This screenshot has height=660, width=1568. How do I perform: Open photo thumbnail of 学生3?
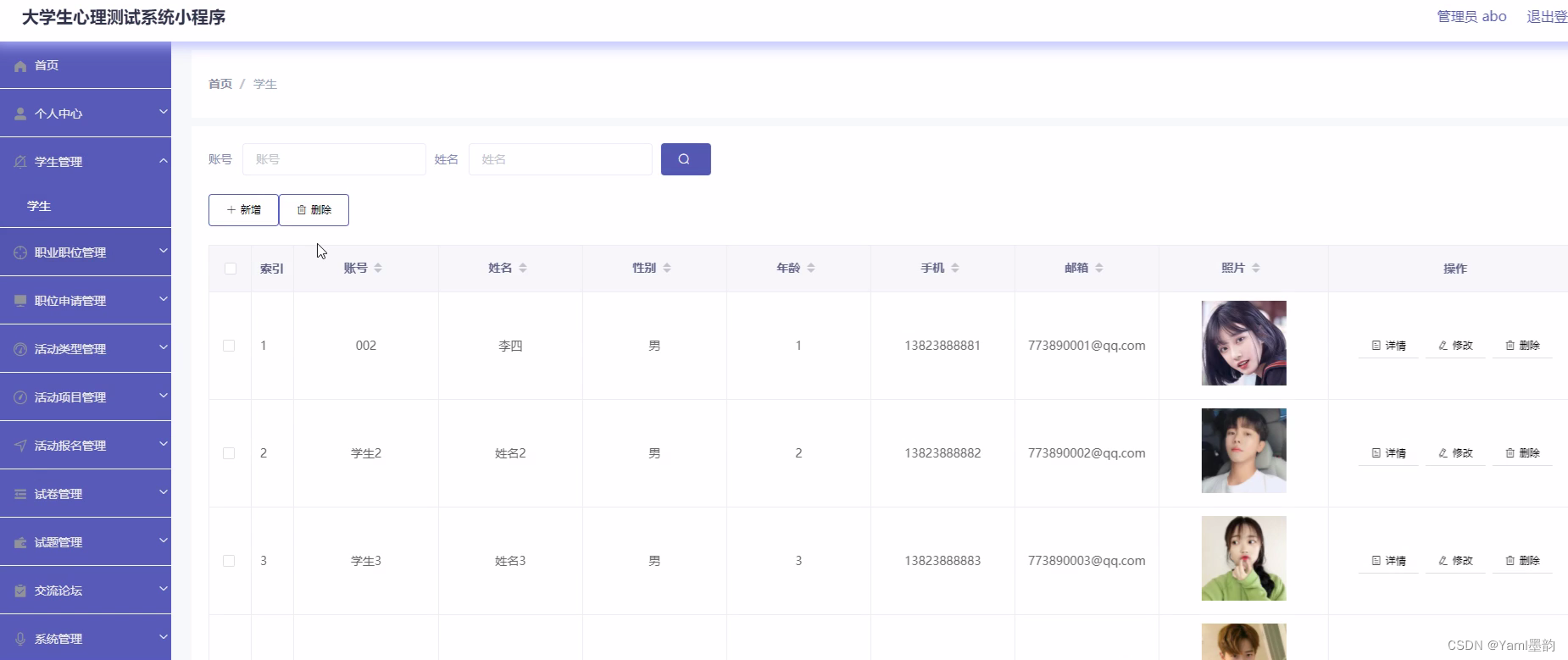pyautogui.click(x=1243, y=558)
